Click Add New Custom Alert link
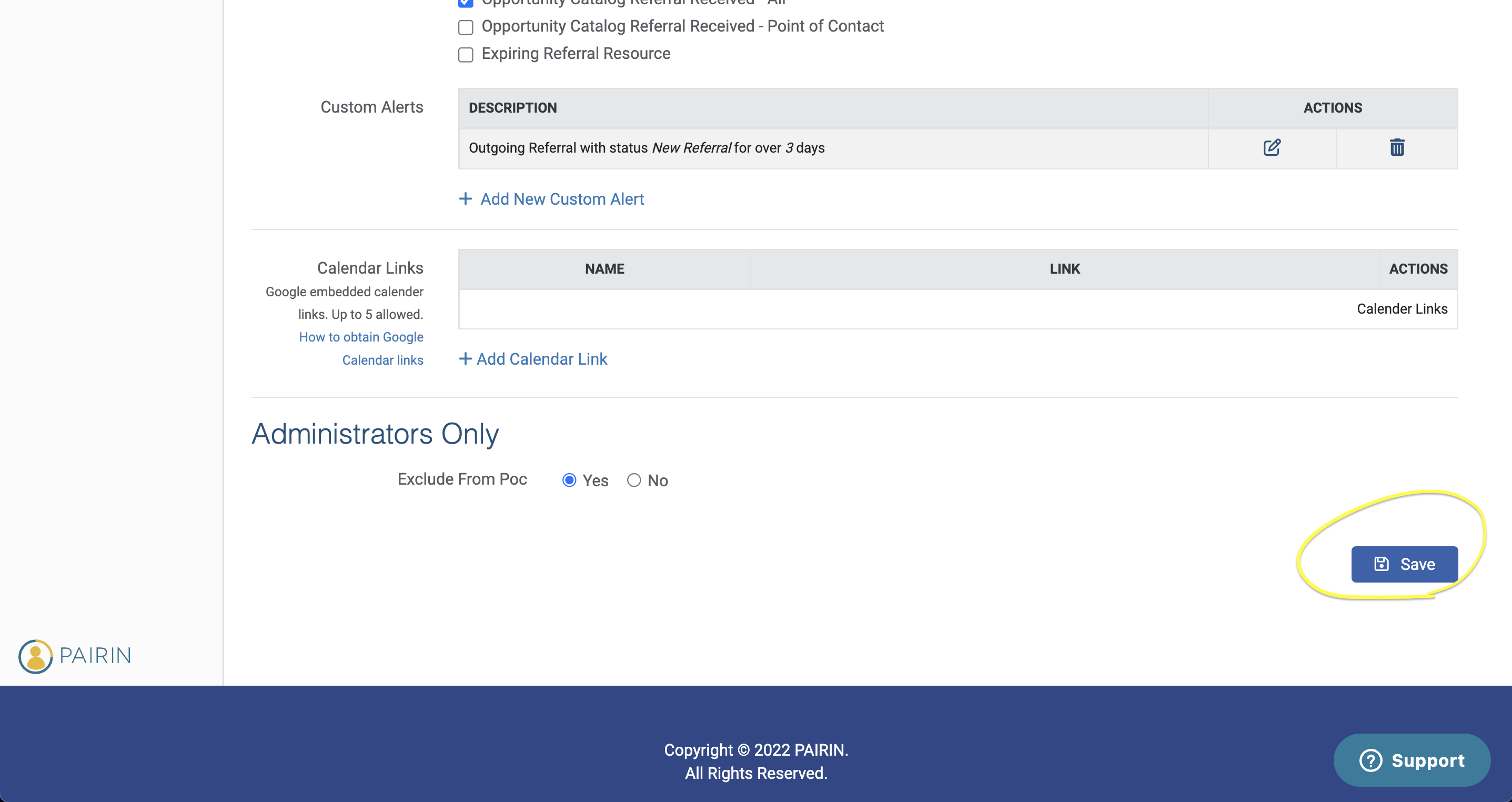1512x802 pixels. 562,199
